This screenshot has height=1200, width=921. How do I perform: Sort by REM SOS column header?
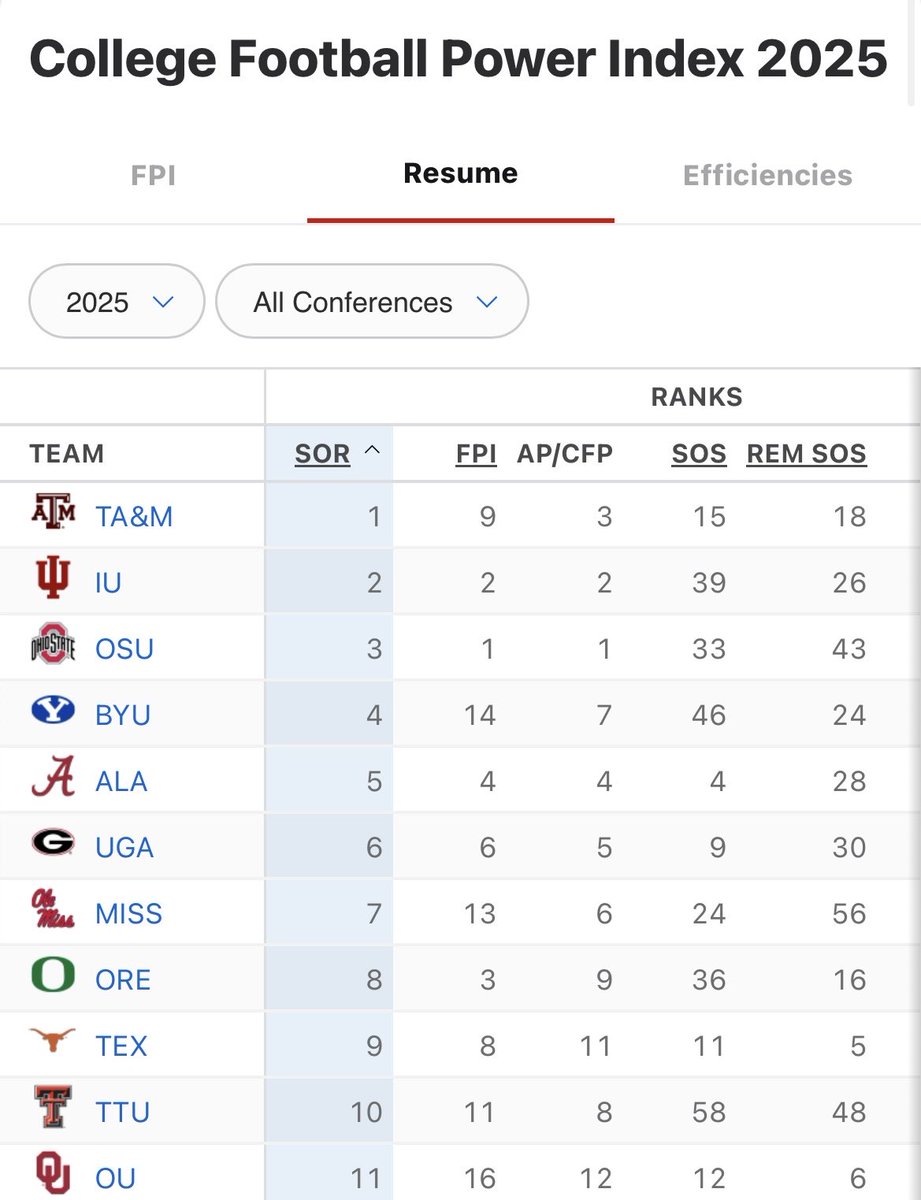click(x=806, y=454)
